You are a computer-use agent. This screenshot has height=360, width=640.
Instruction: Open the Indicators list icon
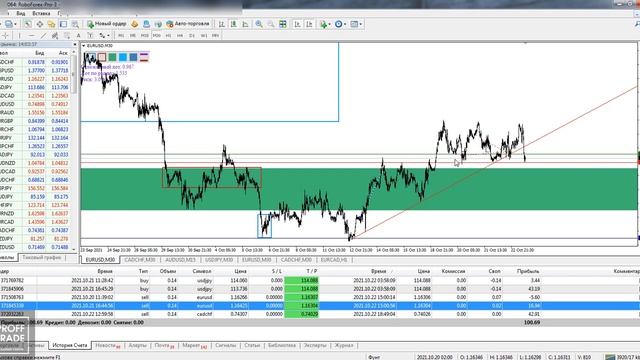click(324, 24)
